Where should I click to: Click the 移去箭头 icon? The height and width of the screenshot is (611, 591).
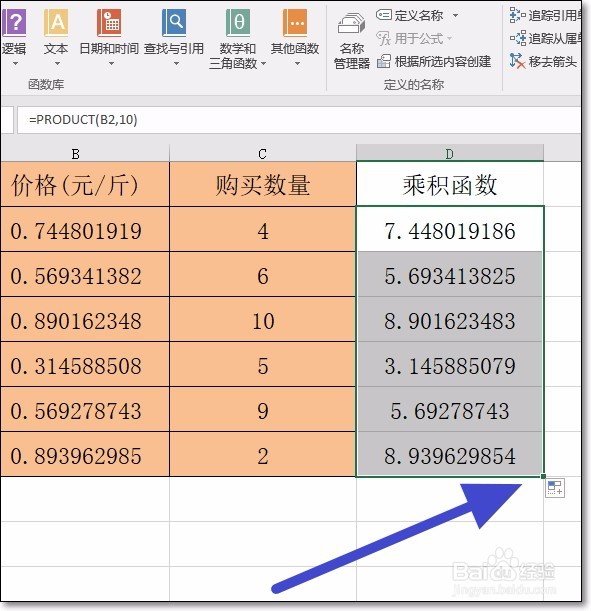pos(517,61)
